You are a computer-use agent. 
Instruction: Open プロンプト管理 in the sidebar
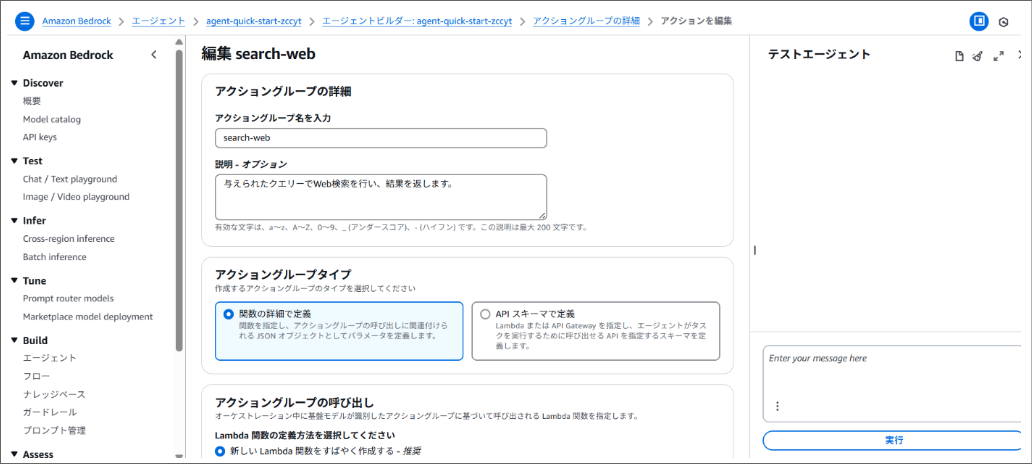[55, 430]
